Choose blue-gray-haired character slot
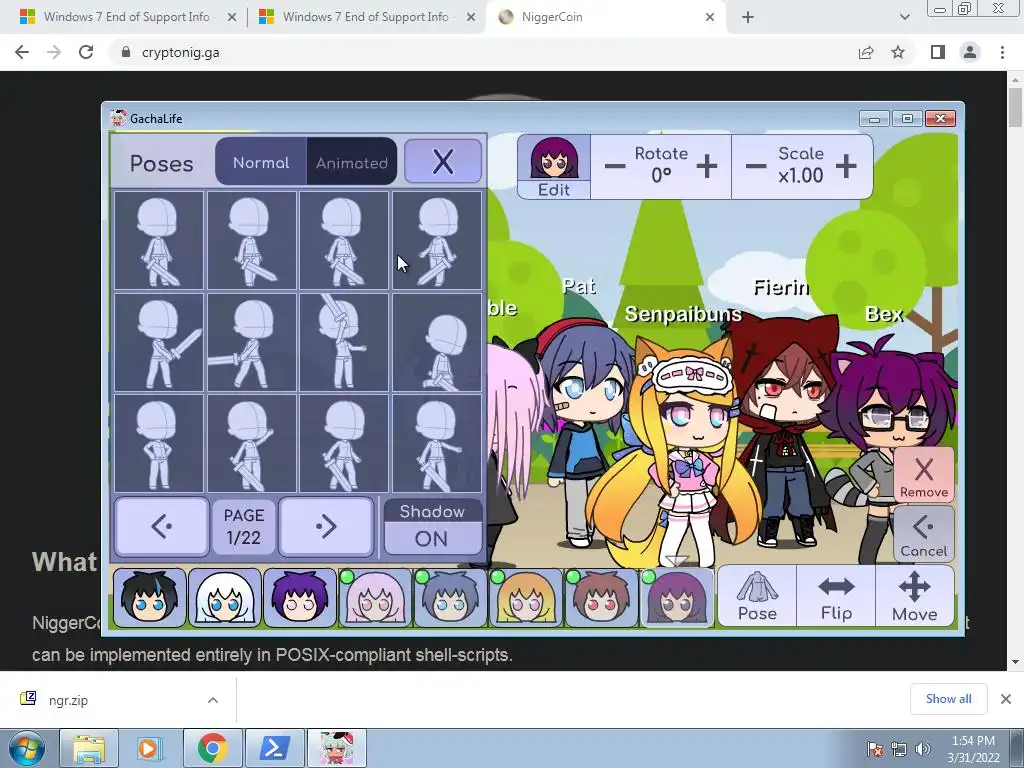 point(450,598)
